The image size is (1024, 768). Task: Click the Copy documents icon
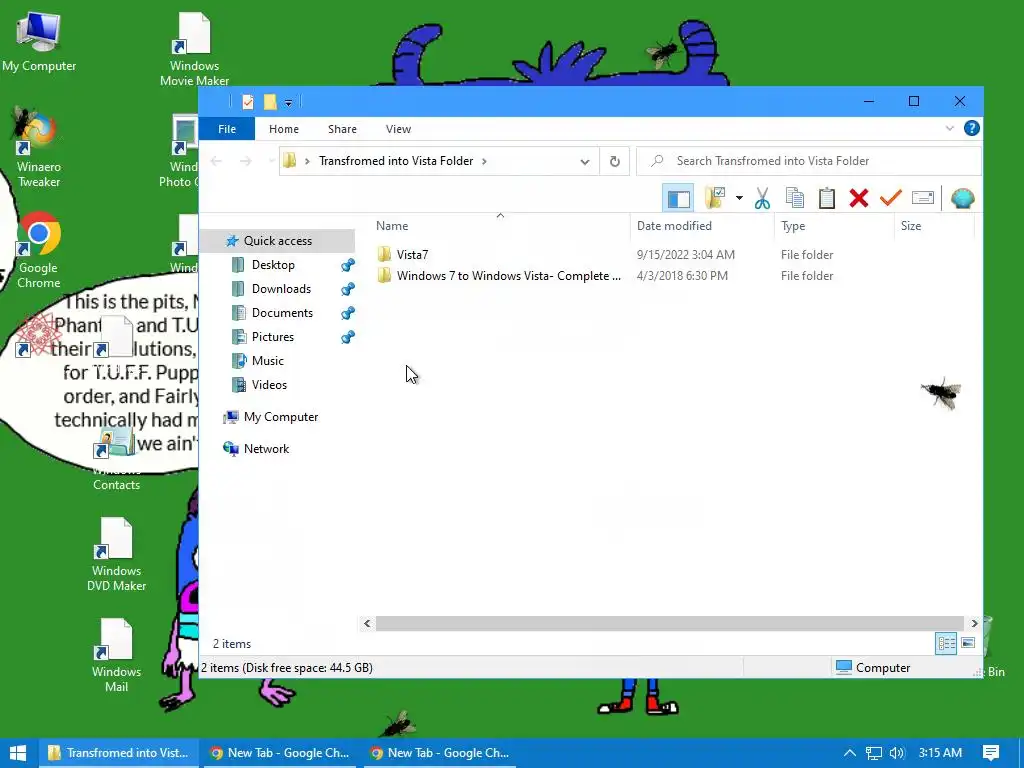795,198
